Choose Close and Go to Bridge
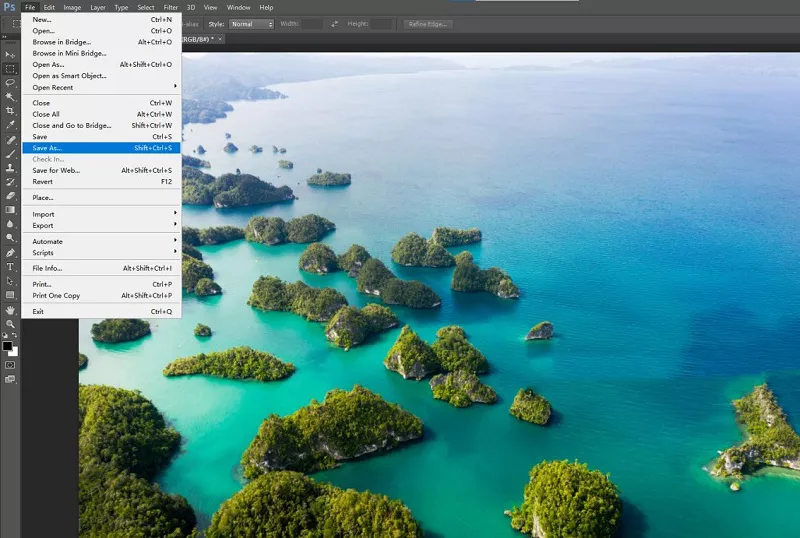This screenshot has width=800, height=538. pyautogui.click(x=101, y=125)
